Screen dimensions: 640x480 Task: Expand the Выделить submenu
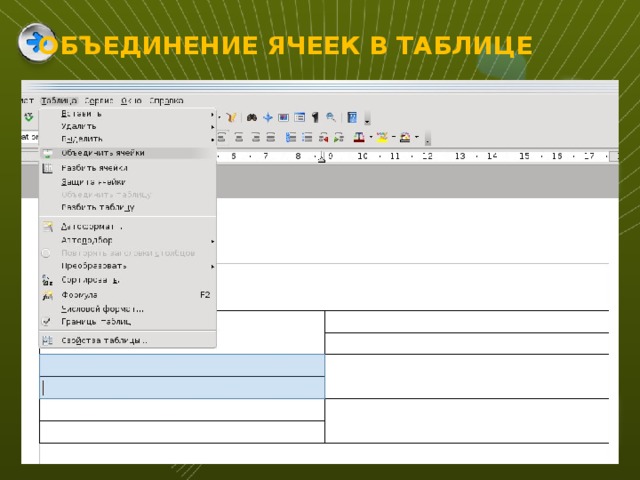pyautogui.click(x=127, y=139)
